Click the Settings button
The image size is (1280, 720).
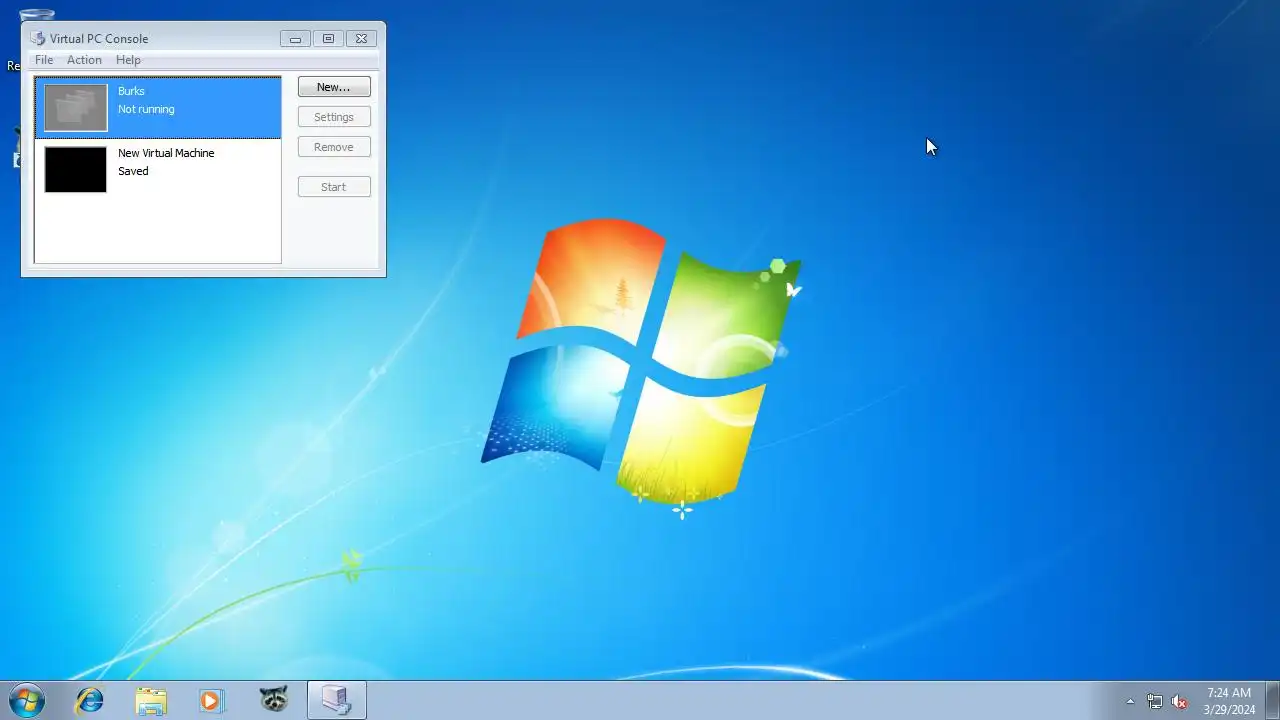click(x=334, y=117)
